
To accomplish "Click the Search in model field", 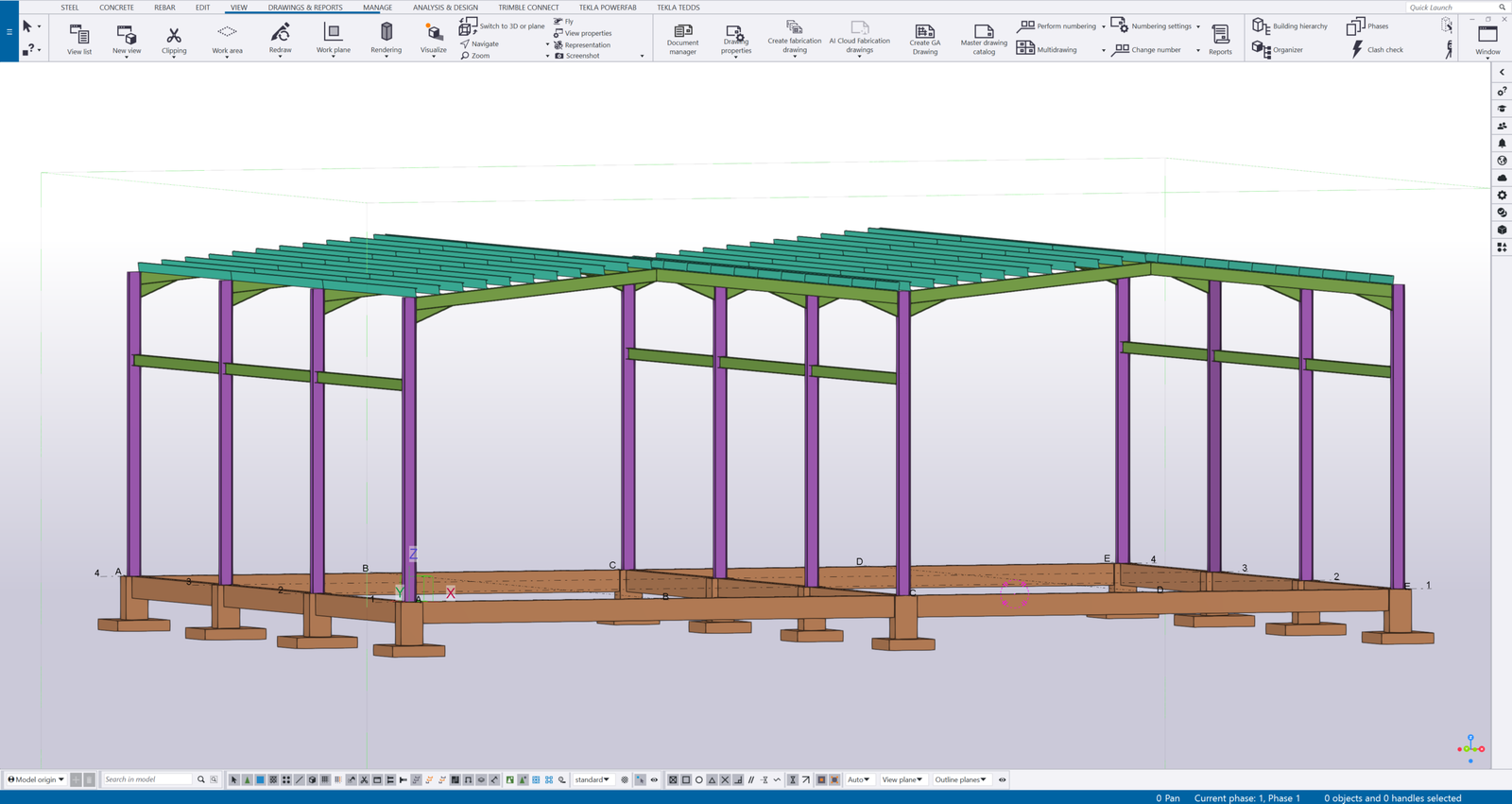I will coord(147,779).
